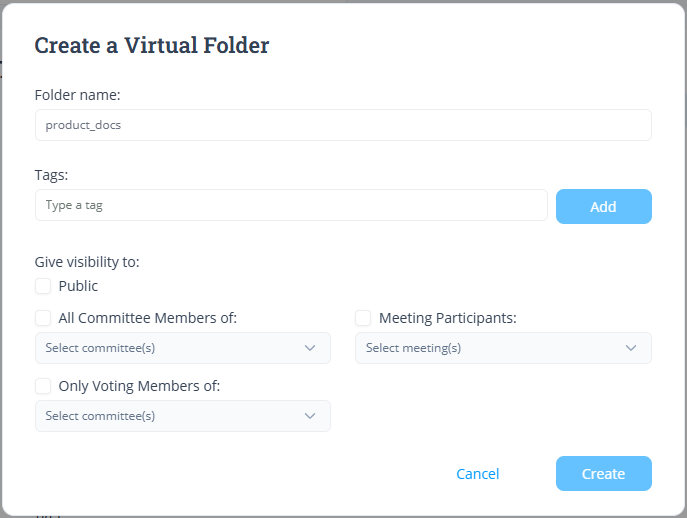This screenshot has height=518, width=687.
Task: Focus the 'Type a tag' input box
Action: (x=291, y=205)
